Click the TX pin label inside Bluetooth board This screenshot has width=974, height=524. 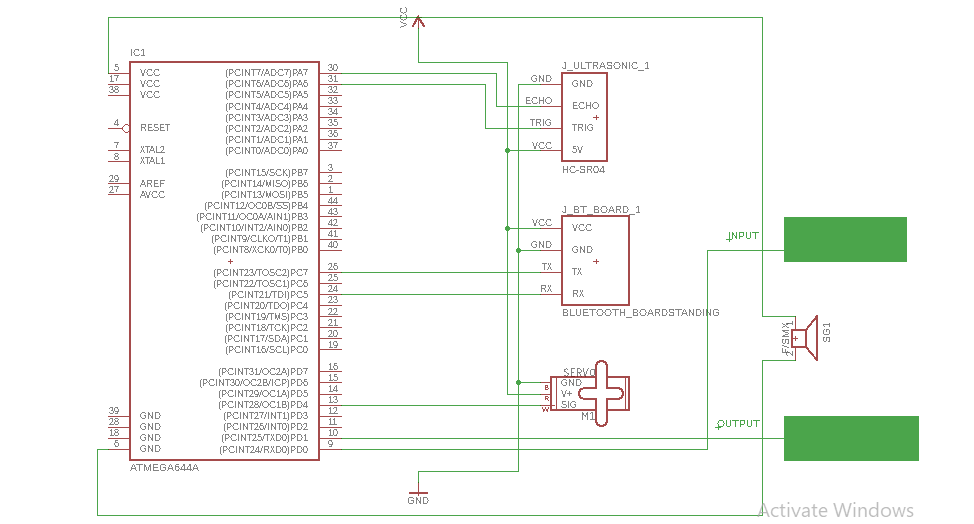(577, 272)
